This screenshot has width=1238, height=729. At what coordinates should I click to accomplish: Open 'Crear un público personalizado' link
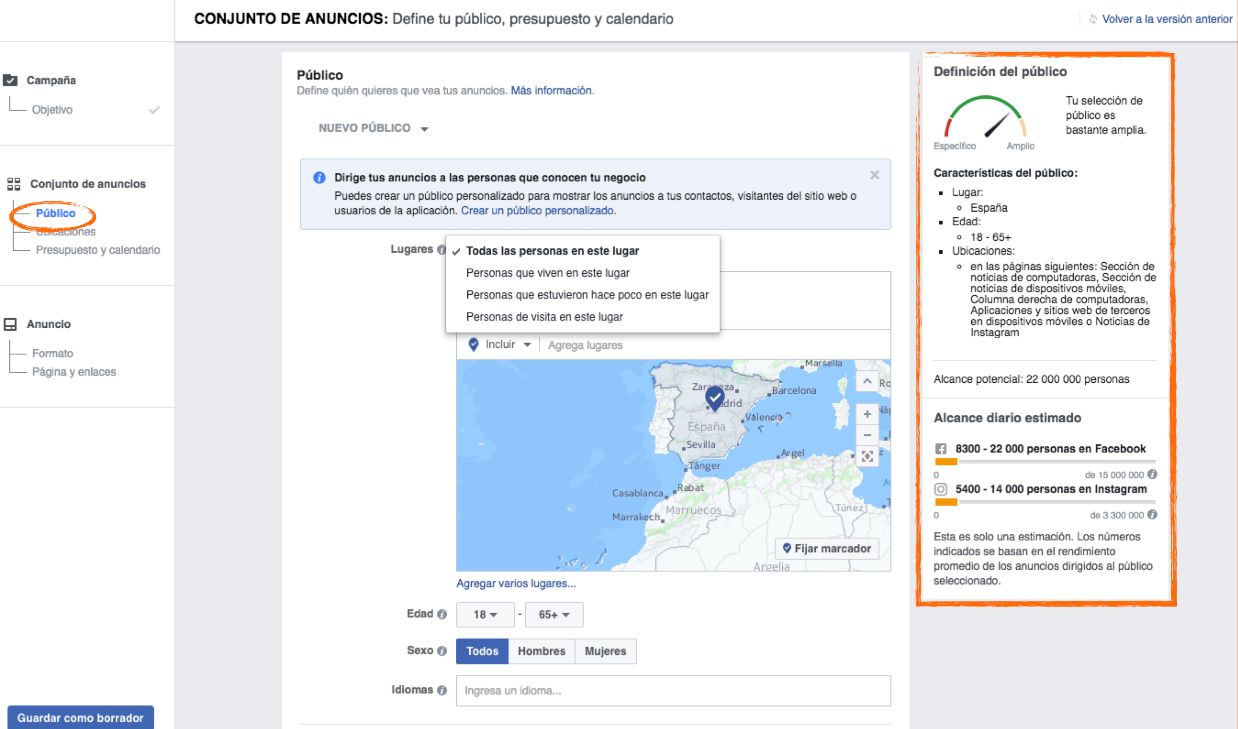(538, 211)
